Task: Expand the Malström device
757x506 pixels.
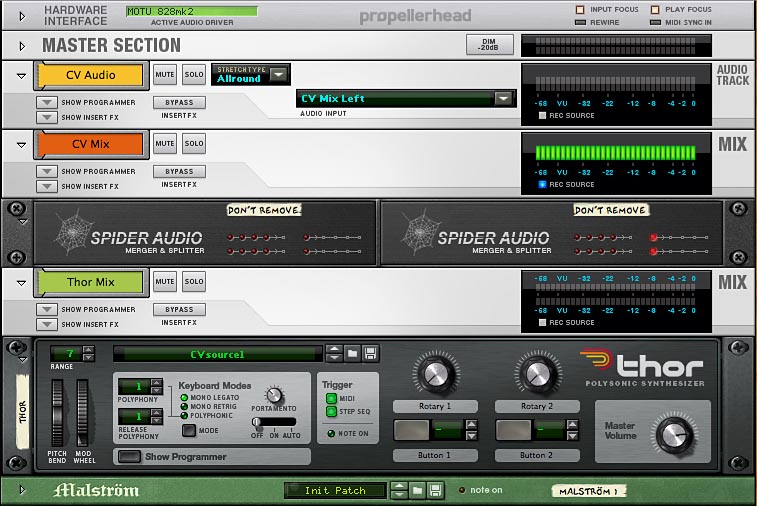Action: click(22, 490)
